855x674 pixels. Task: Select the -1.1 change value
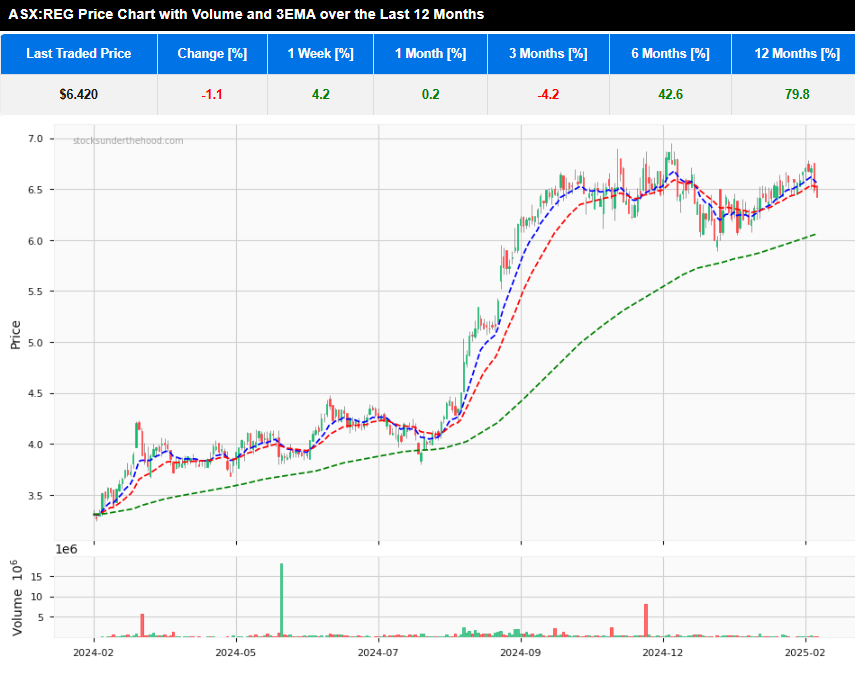point(212,94)
